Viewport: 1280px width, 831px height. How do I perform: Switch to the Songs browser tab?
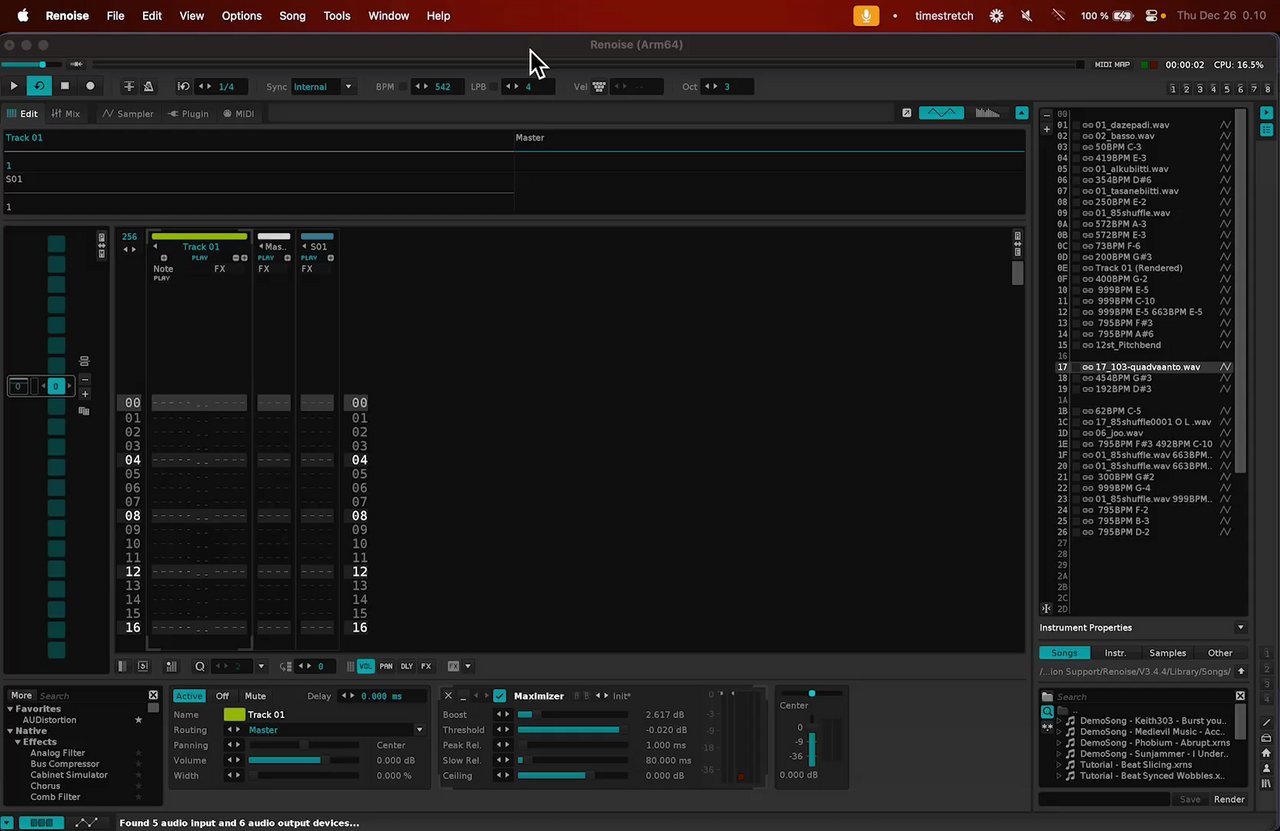tap(1064, 653)
